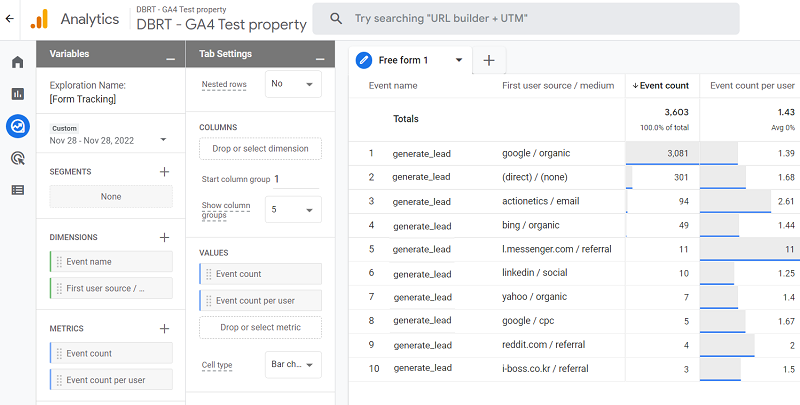The width and height of the screenshot is (800, 405).
Task: Open the Reports bar chart icon
Action: 17,94
